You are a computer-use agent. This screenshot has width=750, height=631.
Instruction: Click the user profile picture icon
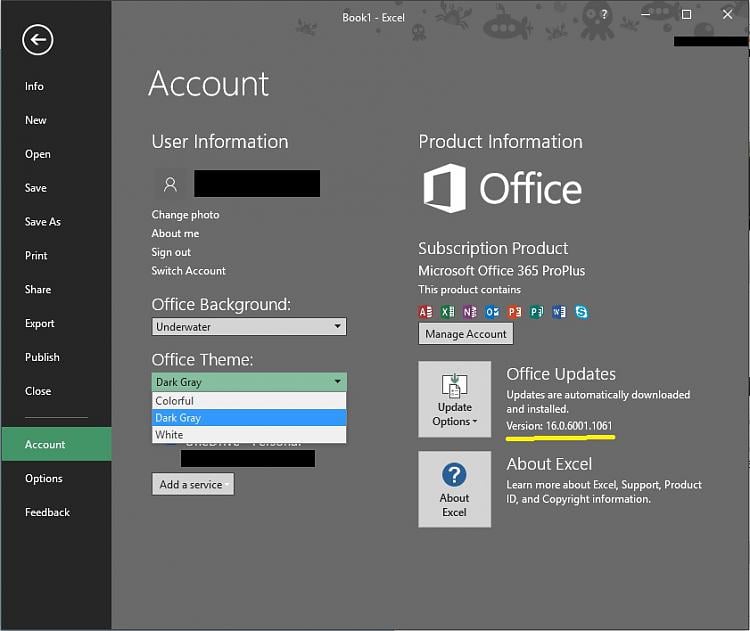pos(170,184)
